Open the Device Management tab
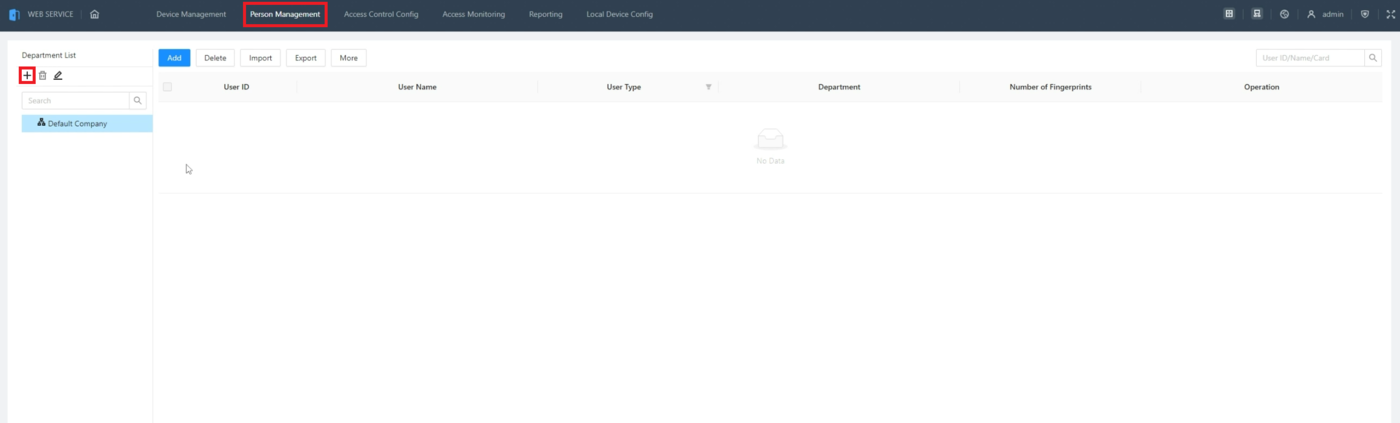The image size is (1400, 423). (191, 14)
